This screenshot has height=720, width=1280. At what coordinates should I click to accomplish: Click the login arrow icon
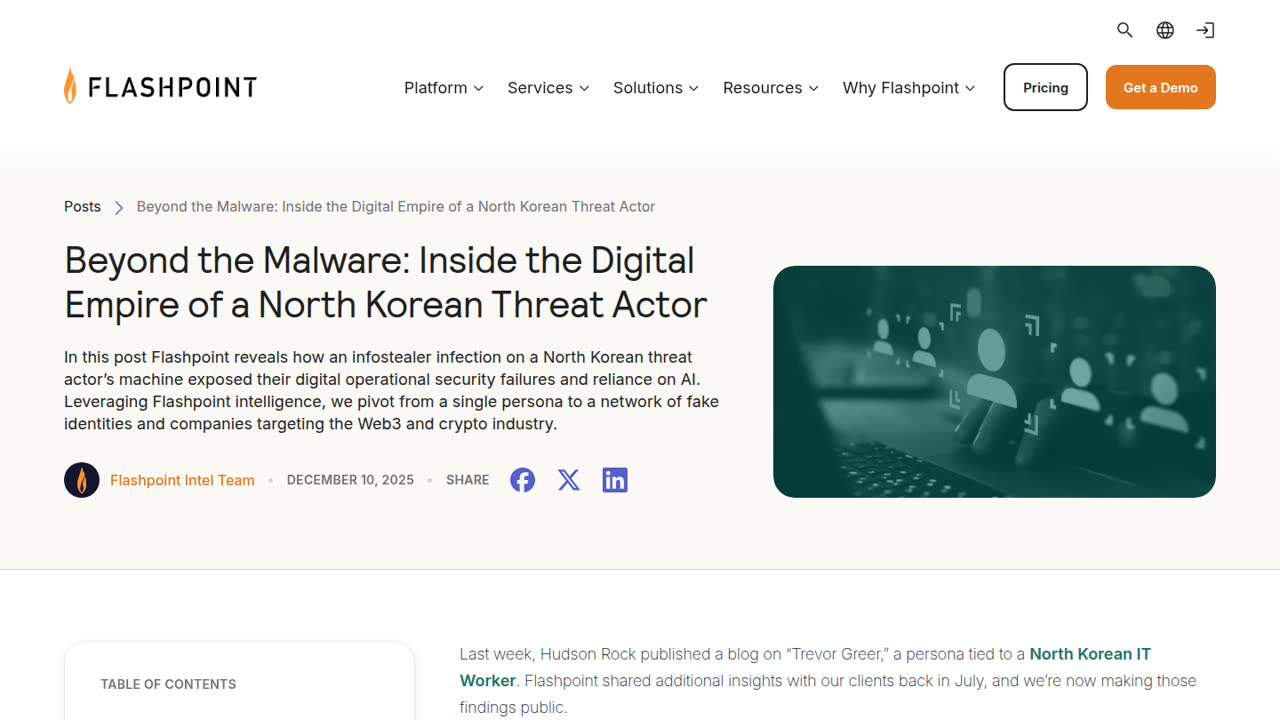[x=1205, y=30]
